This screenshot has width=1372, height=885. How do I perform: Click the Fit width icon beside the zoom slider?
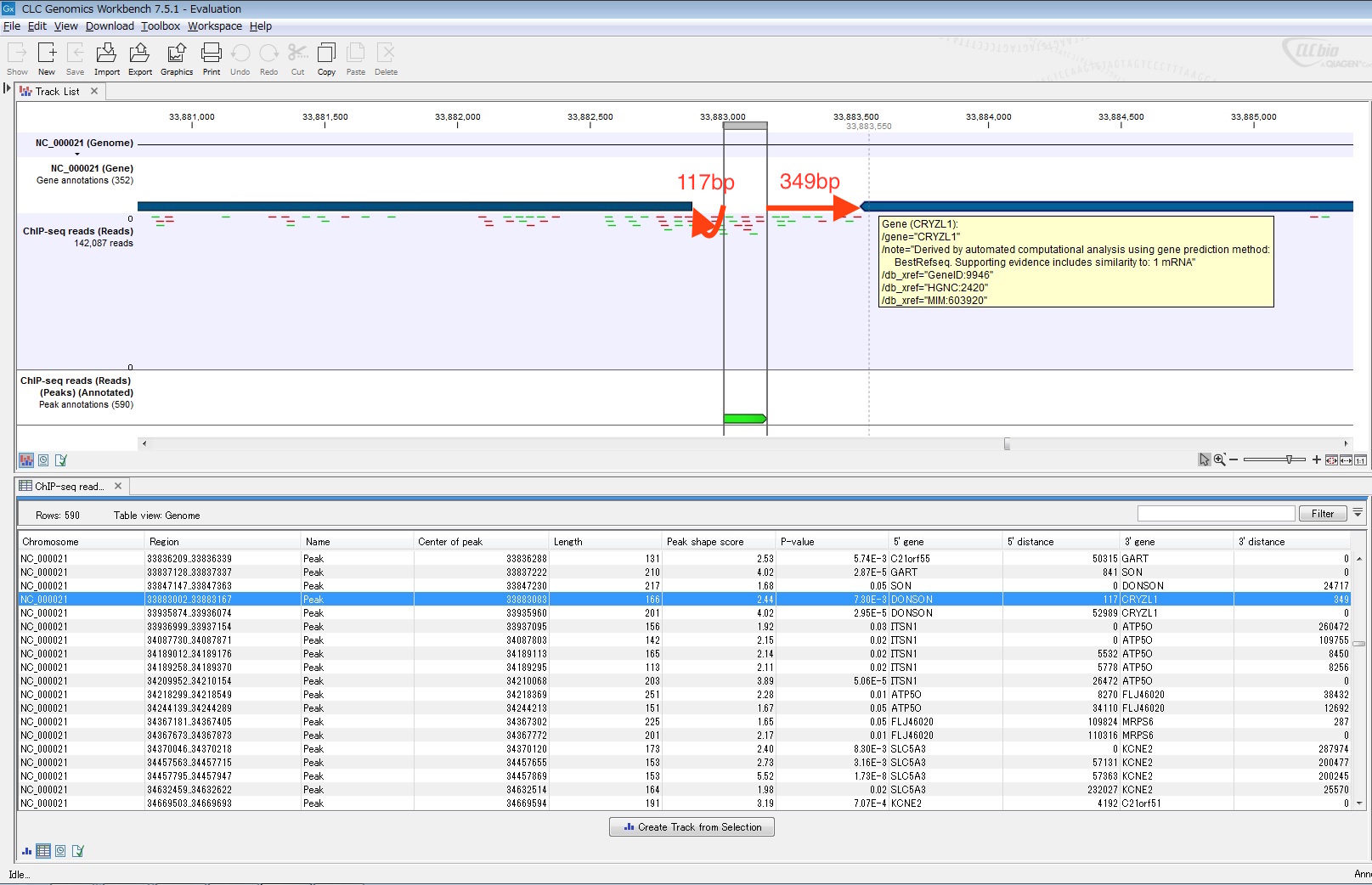[1345, 459]
